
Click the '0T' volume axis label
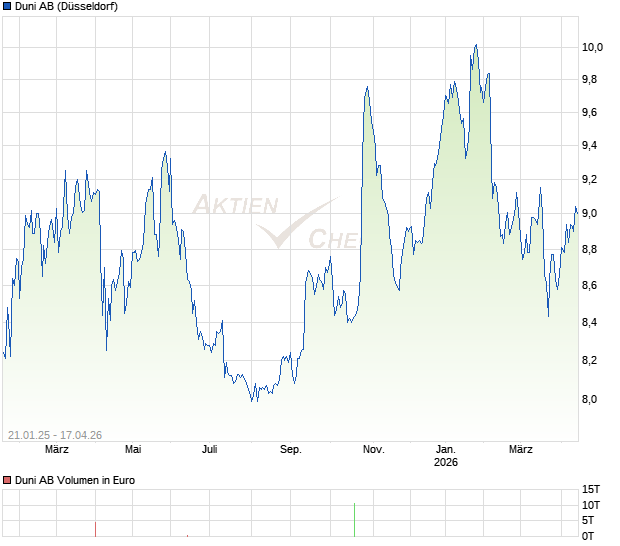pyautogui.click(x=588, y=536)
